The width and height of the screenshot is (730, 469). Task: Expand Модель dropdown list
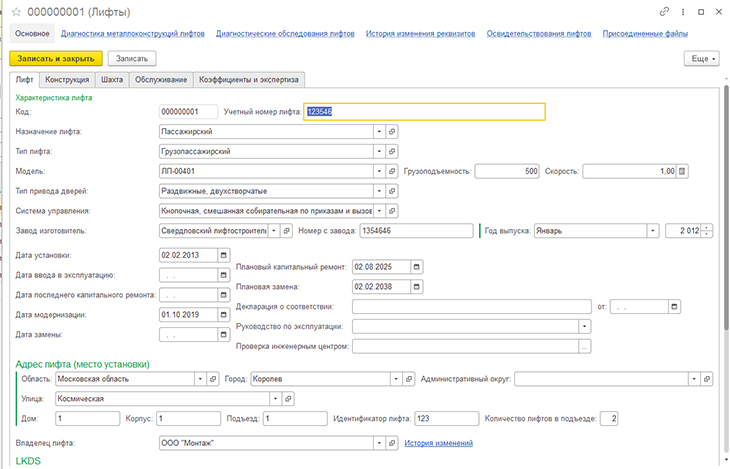click(x=379, y=171)
